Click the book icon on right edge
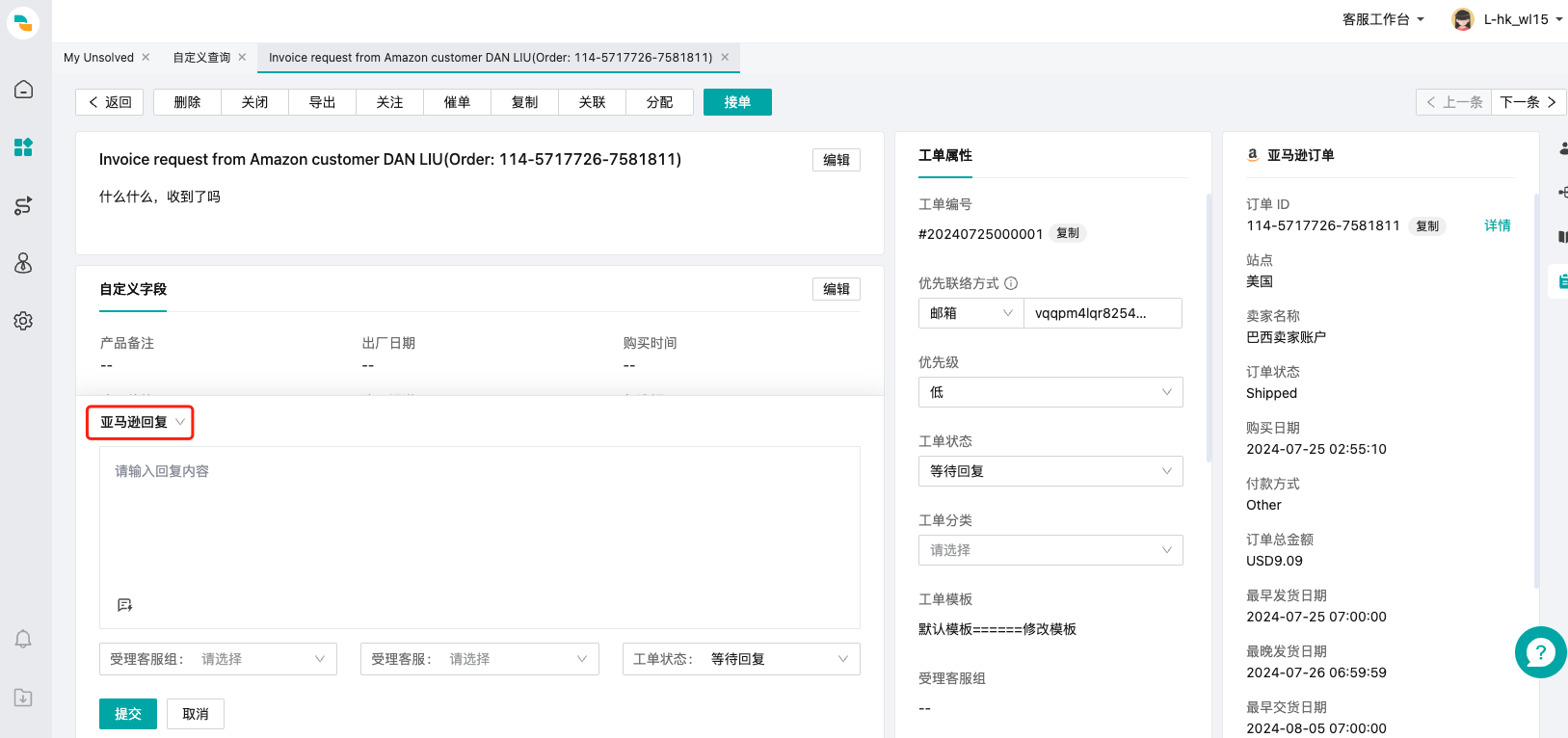Image resolution: width=1568 pixels, height=738 pixels. pos(1562,236)
